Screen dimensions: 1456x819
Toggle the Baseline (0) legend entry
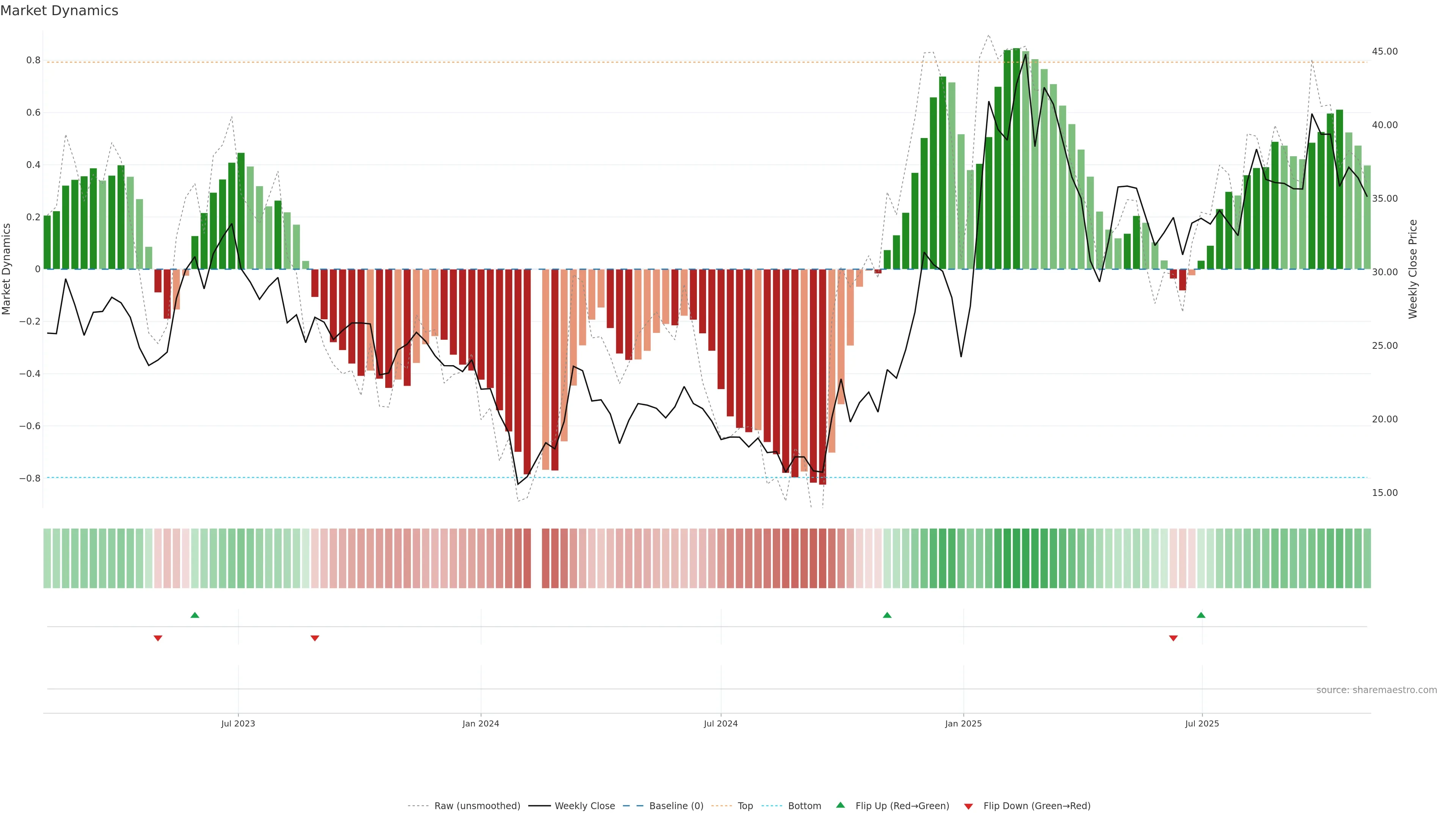676,806
